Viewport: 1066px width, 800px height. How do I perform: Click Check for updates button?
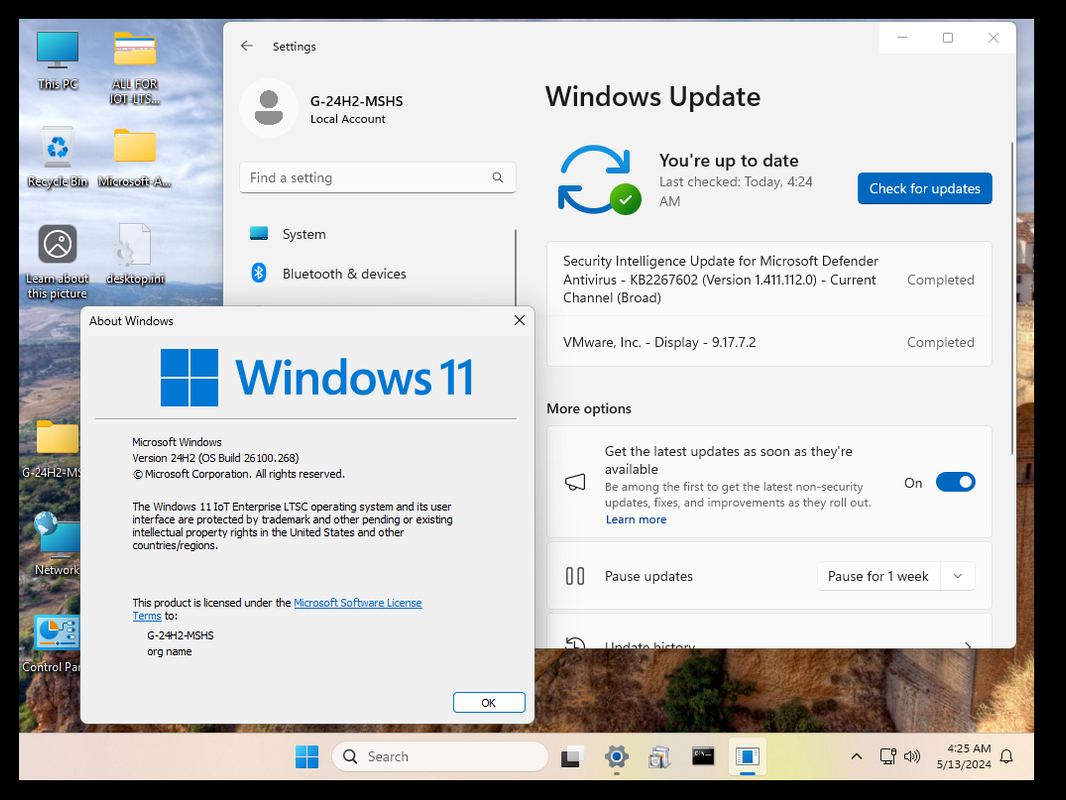coord(925,188)
